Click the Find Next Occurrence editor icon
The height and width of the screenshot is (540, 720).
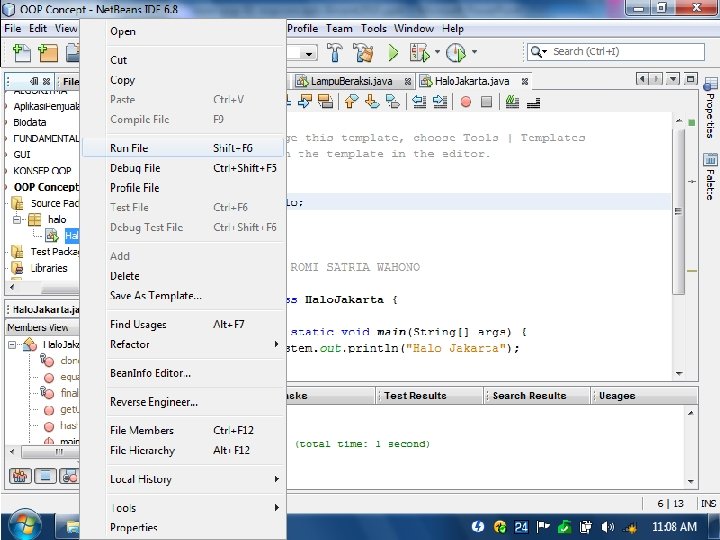pos(304,101)
